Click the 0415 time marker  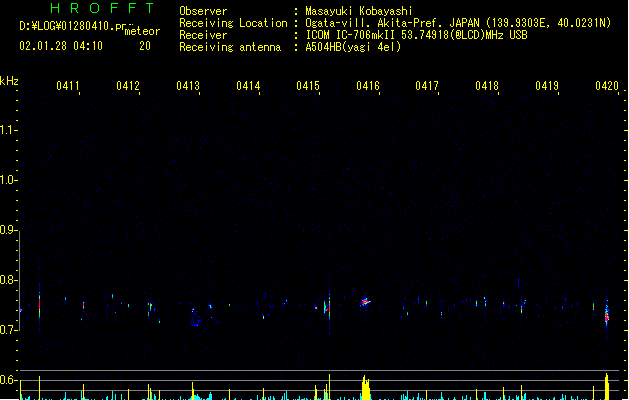308,86
